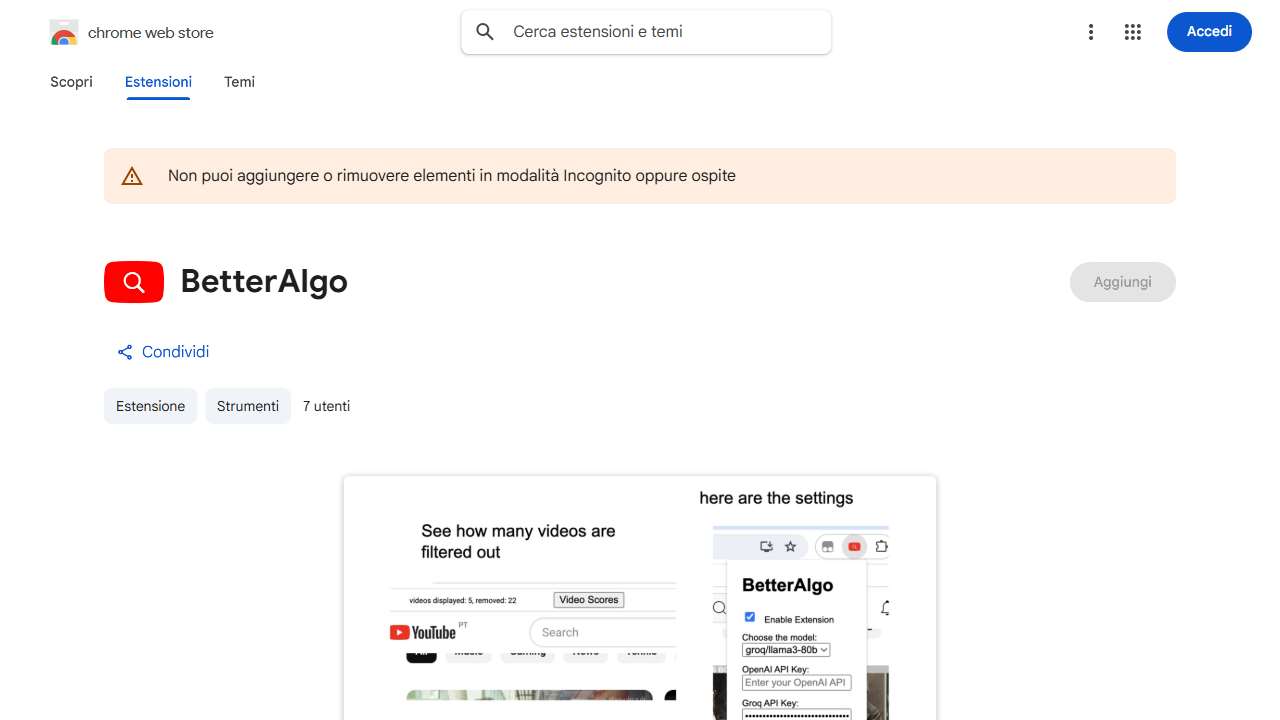Image resolution: width=1280 pixels, height=720 pixels.
Task: Click the BetterAlgo toolbar icon in the screenshot
Action: click(853, 546)
